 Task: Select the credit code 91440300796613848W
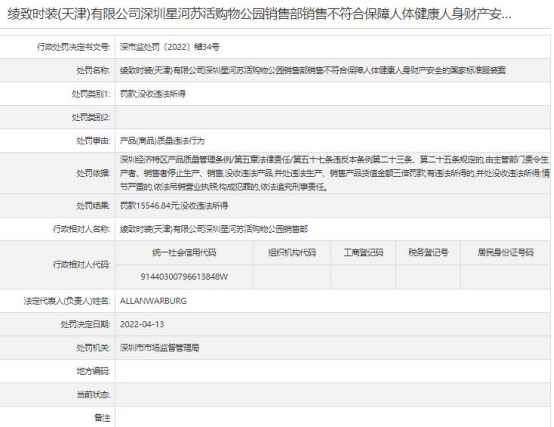click(x=184, y=277)
